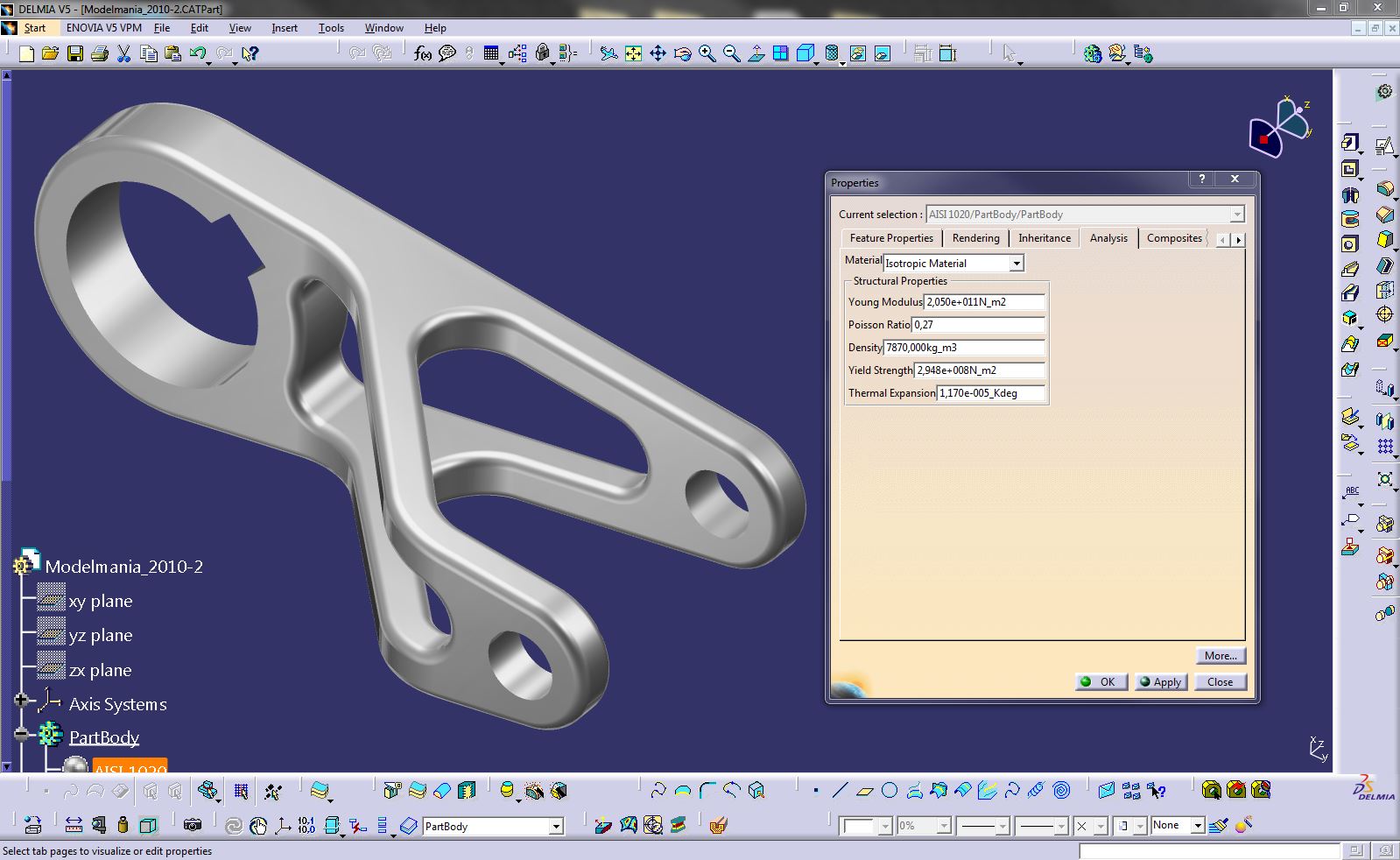Open the Material type dropdown
The height and width of the screenshot is (860, 1400).
(x=1016, y=264)
